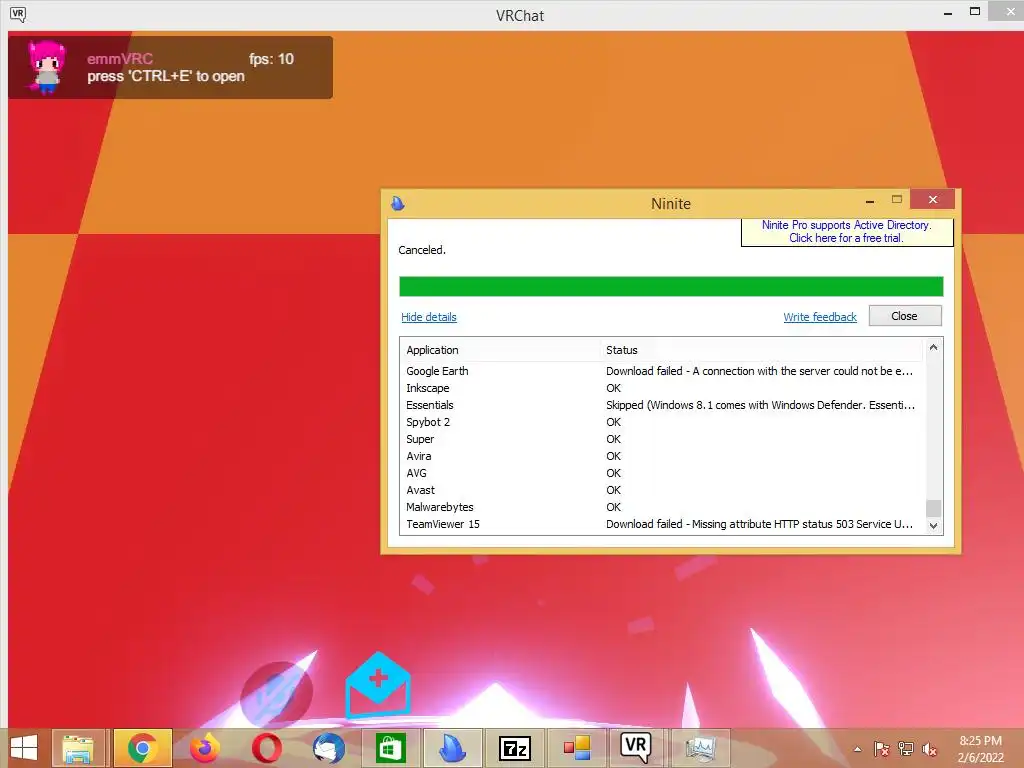Maximize the Ninite window
This screenshot has width=1024, height=768.
897,200
